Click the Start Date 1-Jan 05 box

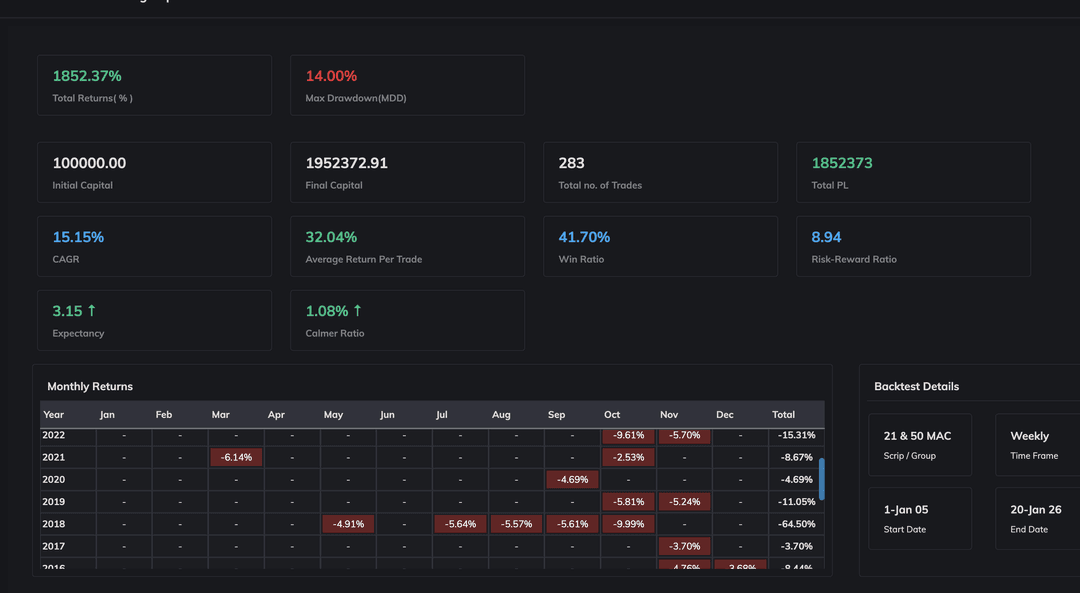pos(919,518)
